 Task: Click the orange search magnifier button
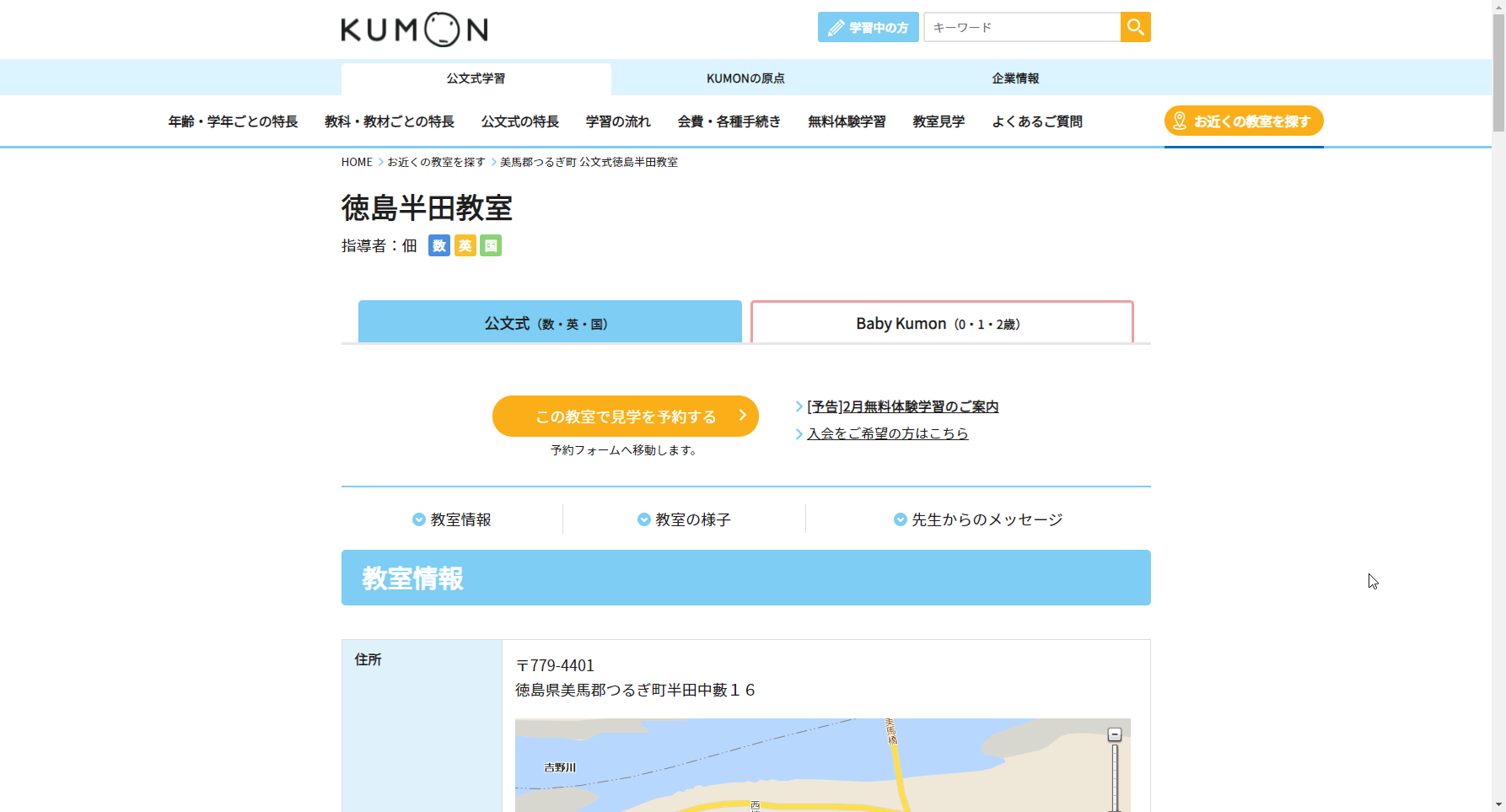point(1135,27)
